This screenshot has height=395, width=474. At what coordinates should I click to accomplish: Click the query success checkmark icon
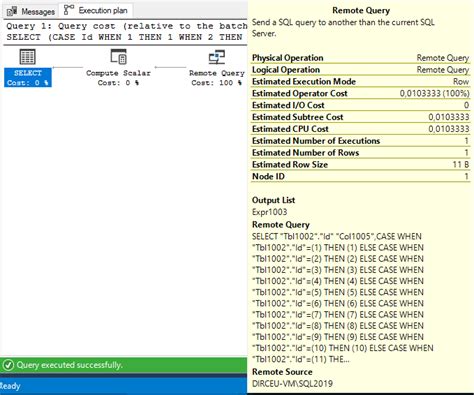click(8, 365)
